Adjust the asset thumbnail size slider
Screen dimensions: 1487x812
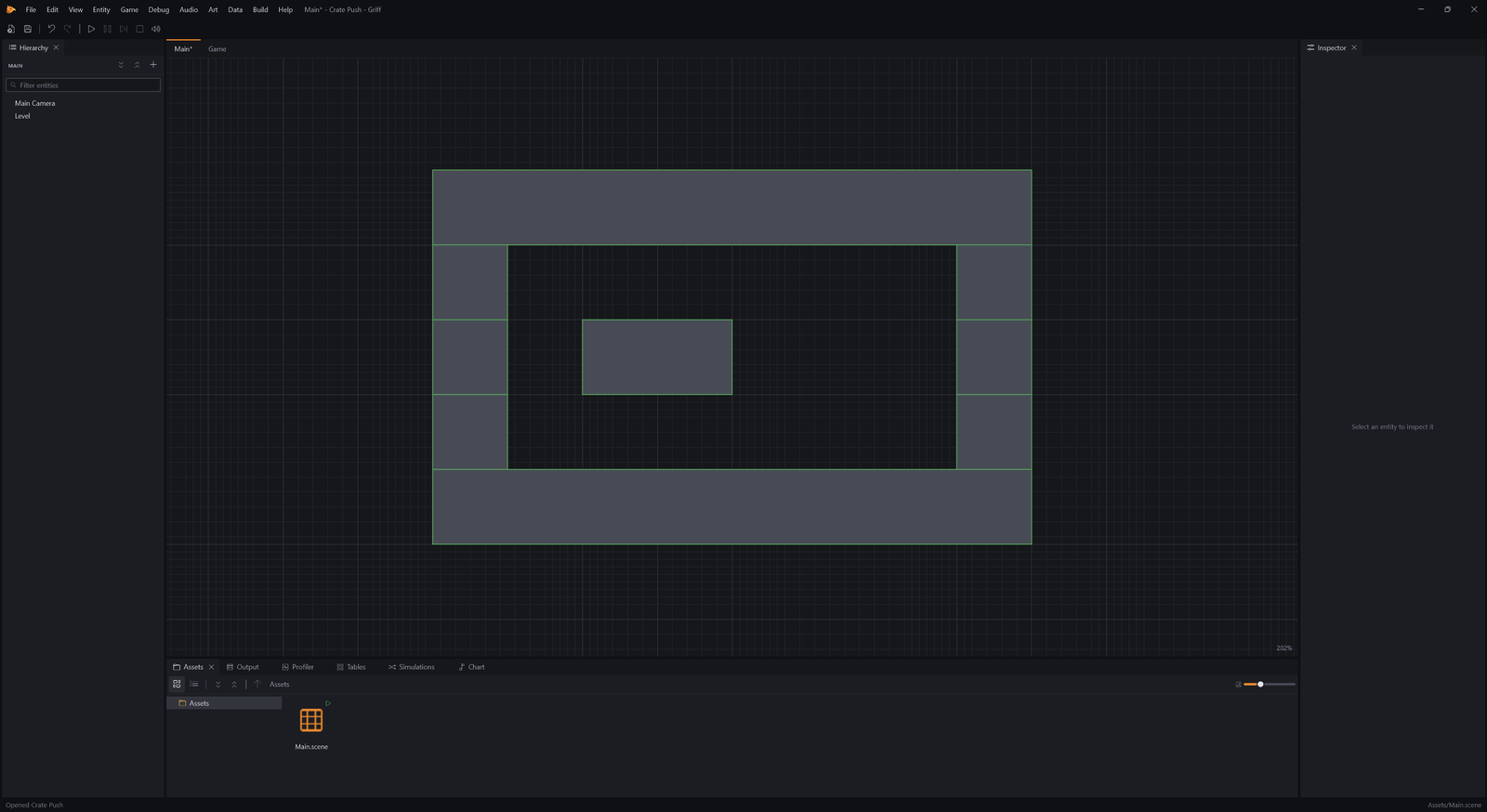1270,684
